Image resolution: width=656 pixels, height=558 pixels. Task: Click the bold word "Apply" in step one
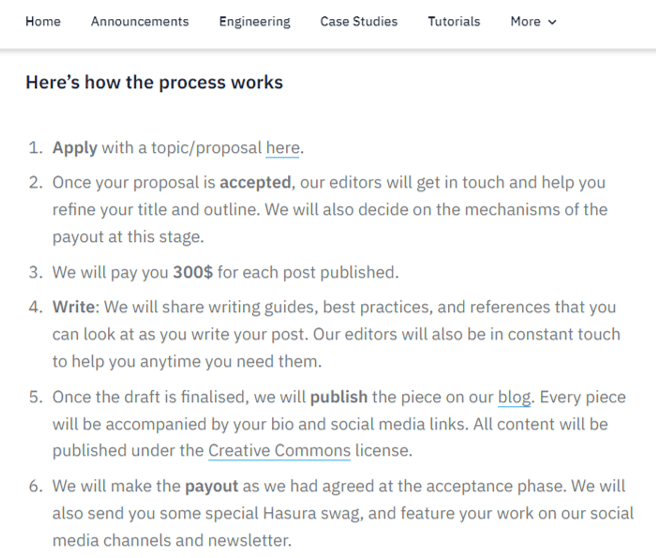(75, 148)
